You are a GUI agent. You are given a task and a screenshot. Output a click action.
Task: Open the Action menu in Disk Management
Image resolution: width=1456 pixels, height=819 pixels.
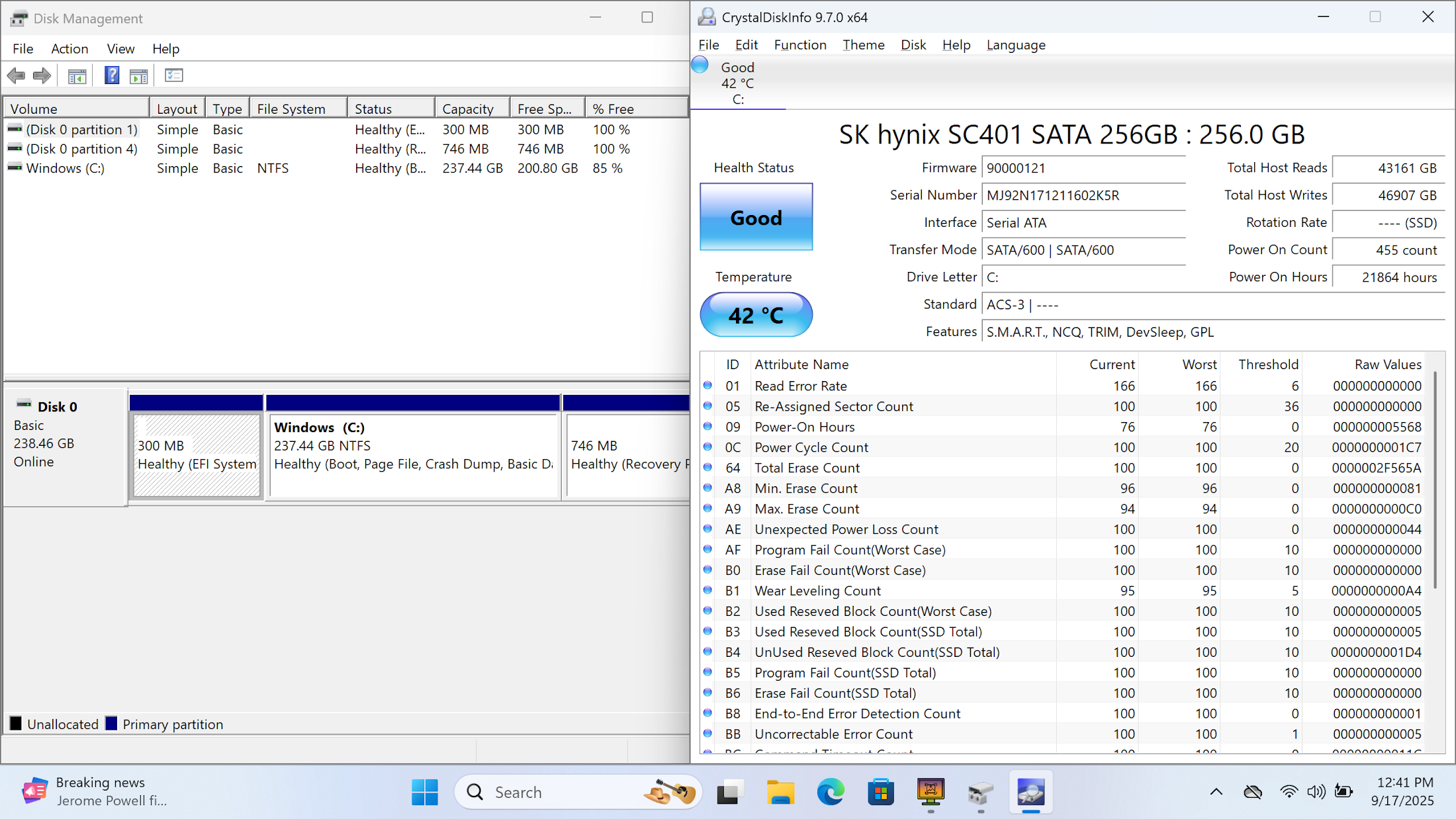69,49
